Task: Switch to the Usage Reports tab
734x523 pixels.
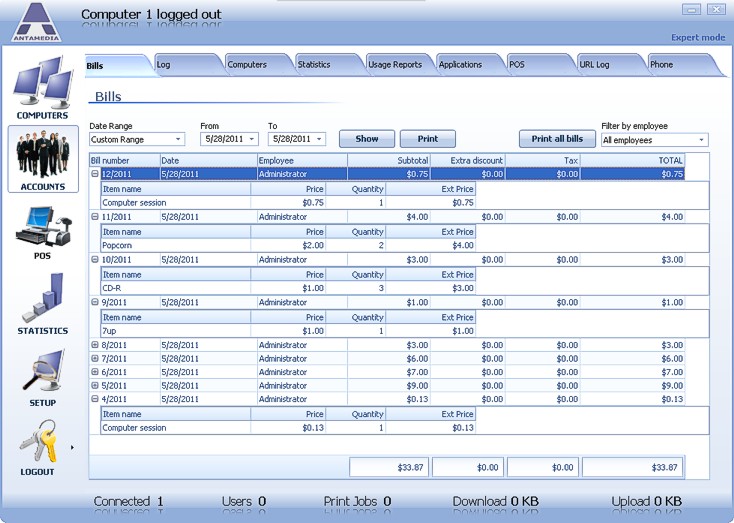Action: tap(398, 65)
